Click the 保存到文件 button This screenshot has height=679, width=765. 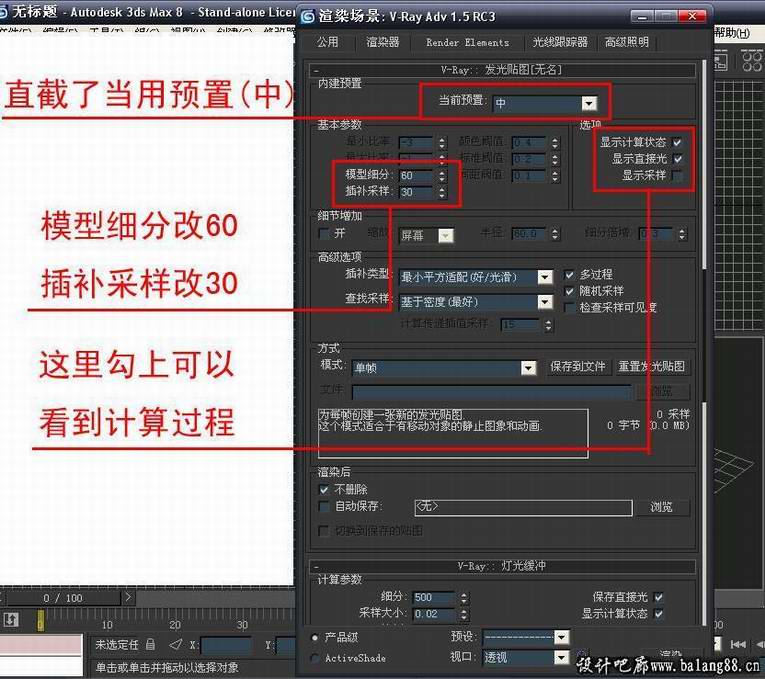point(578,366)
